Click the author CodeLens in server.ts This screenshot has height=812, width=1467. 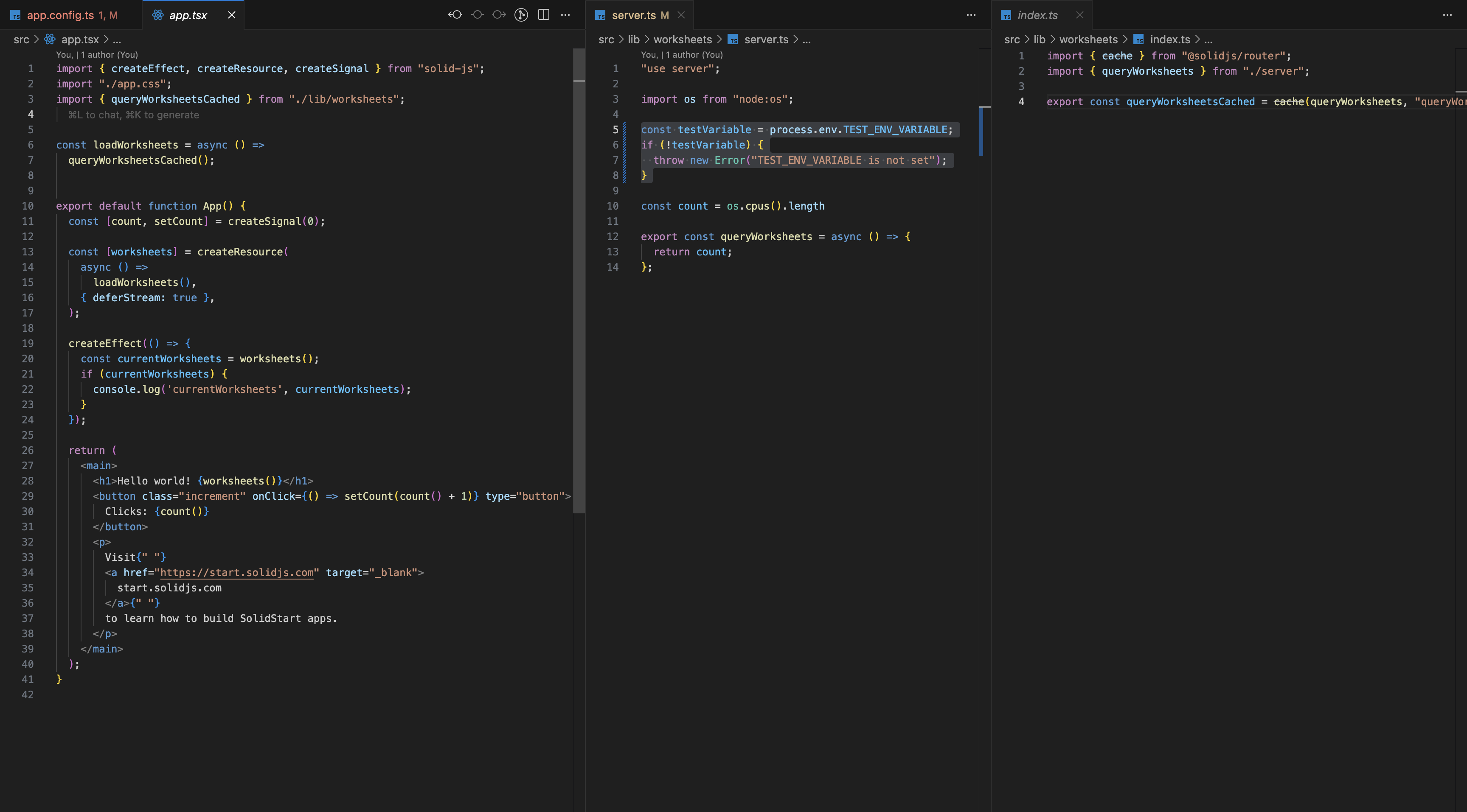pyautogui.click(x=682, y=55)
